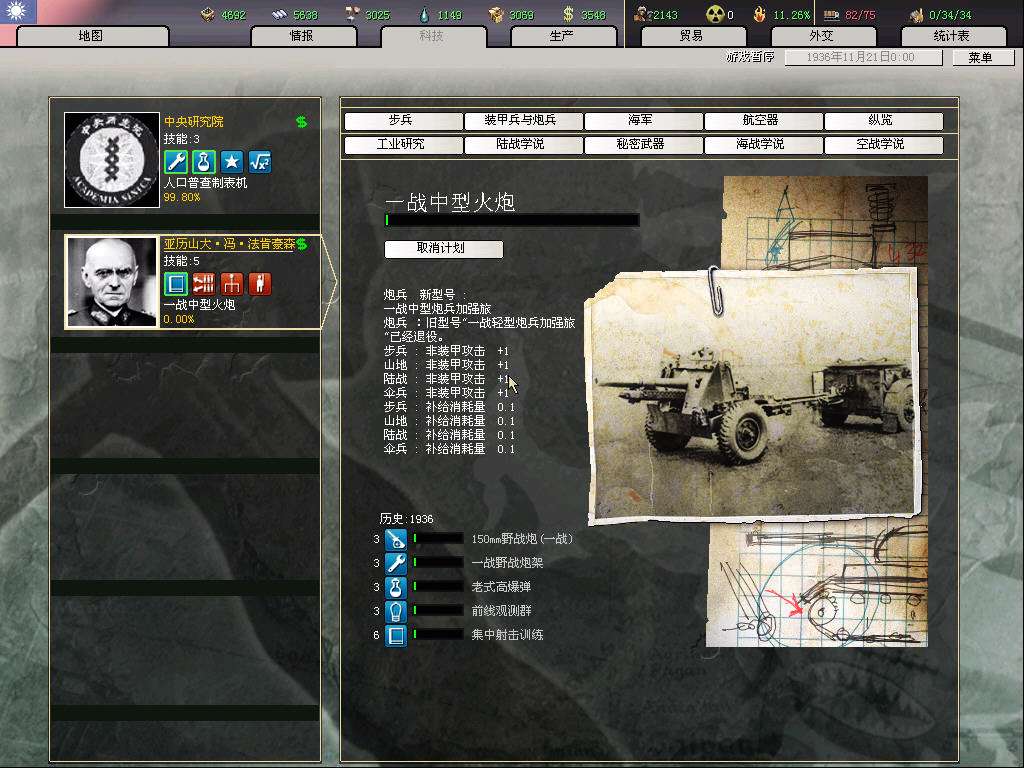Go to the 贸易 trade tab

(693, 36)
